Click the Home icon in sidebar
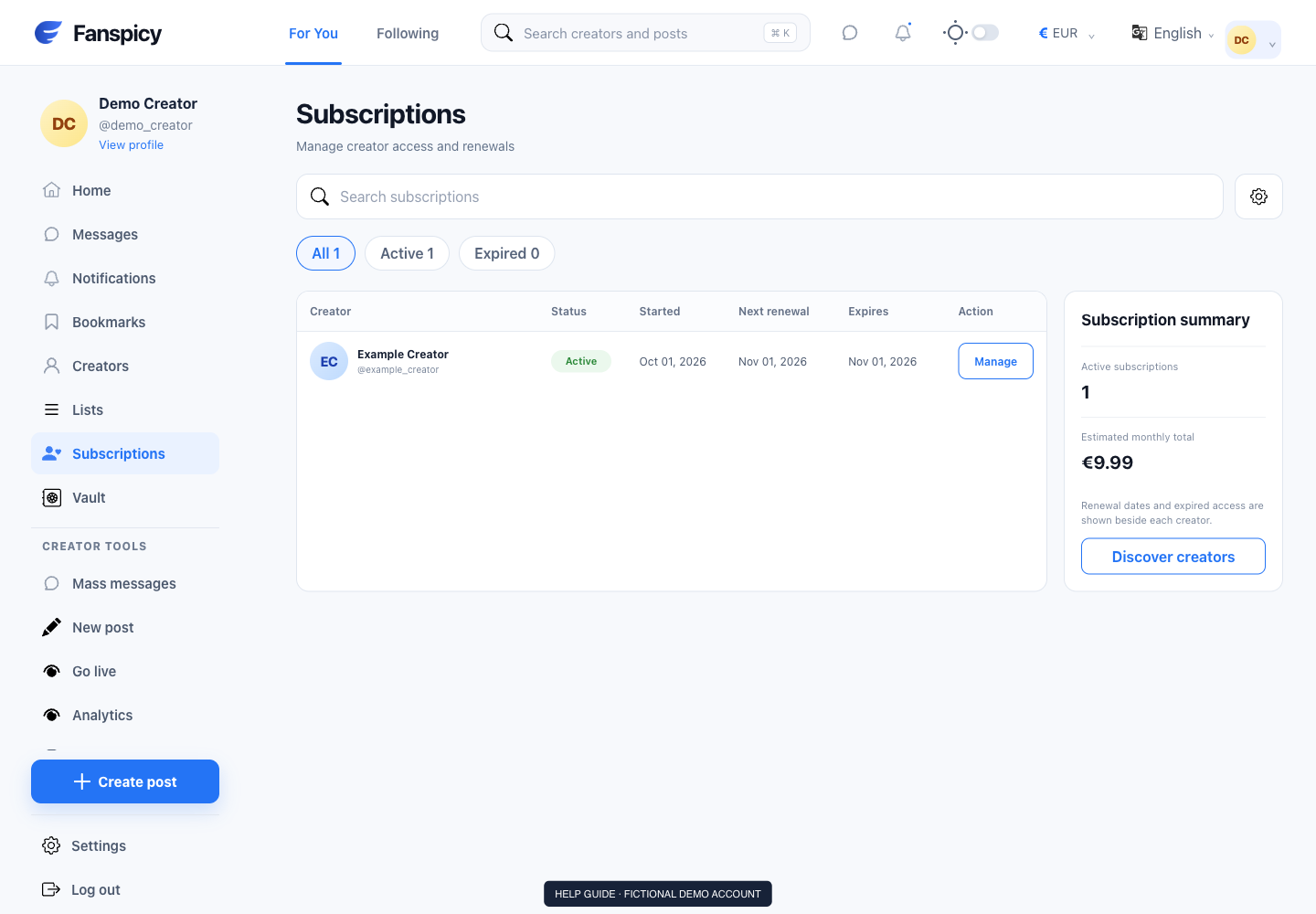The height and width of the screenshot is (914, 1316). click(52, 190)
